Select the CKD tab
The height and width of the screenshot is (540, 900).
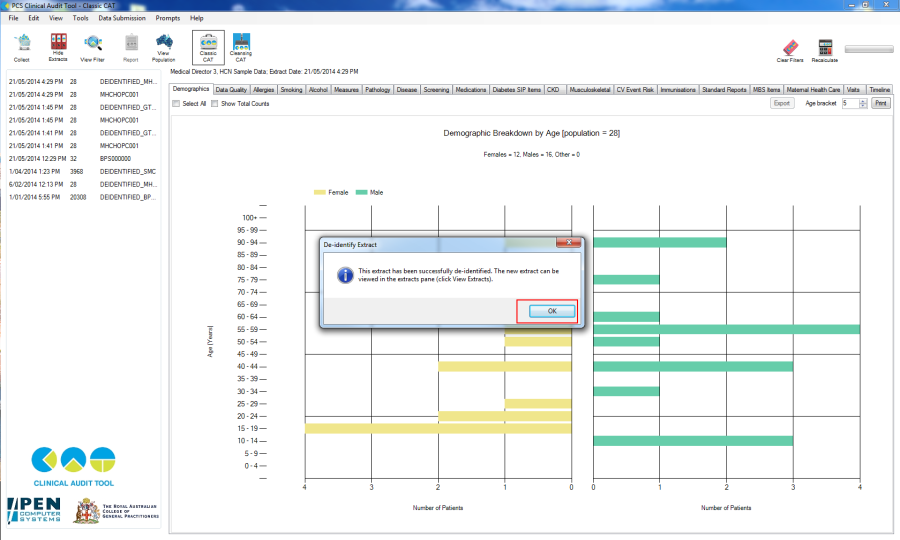[553, 90]
